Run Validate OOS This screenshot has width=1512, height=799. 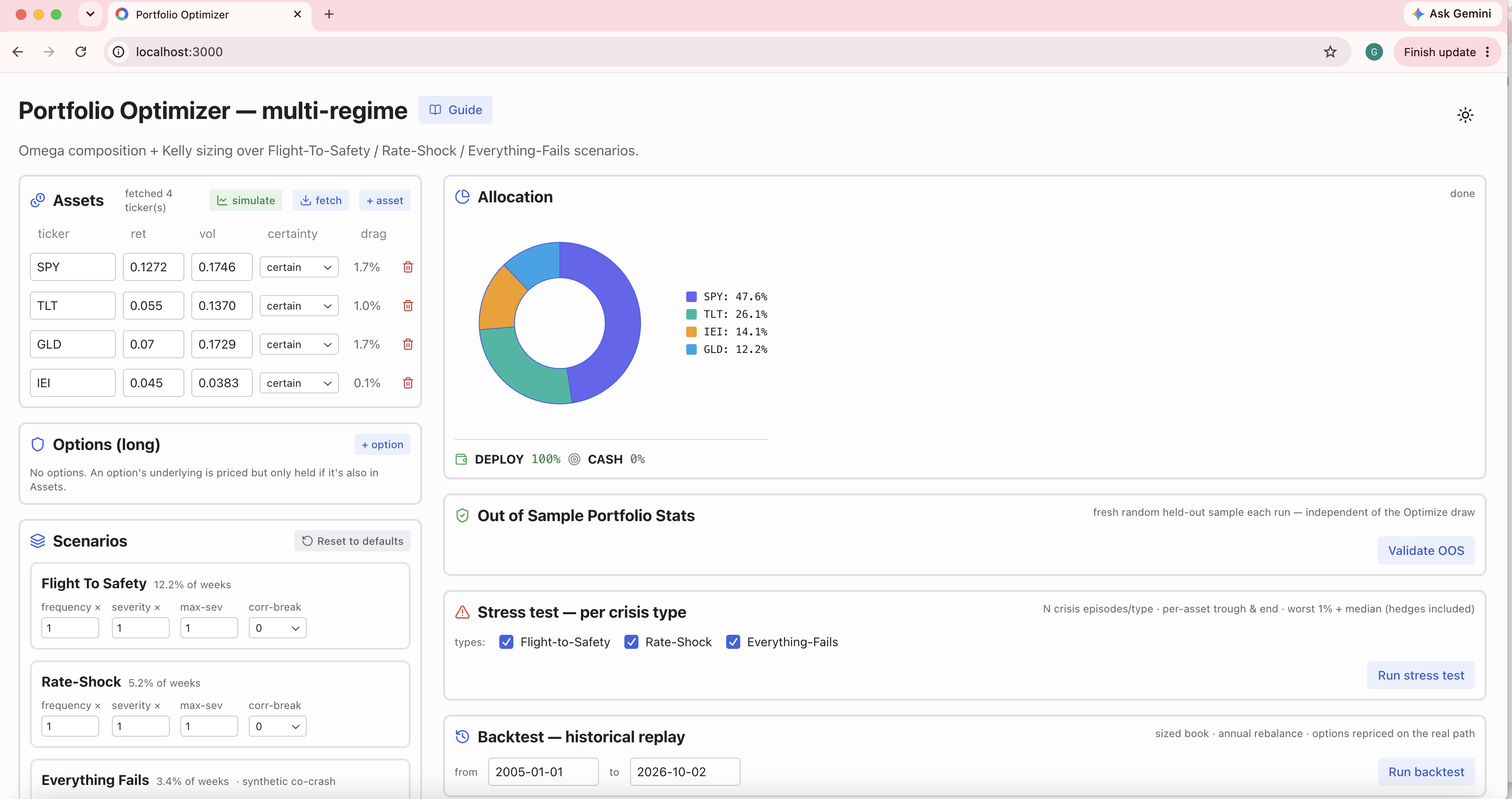click(1426, 551)
